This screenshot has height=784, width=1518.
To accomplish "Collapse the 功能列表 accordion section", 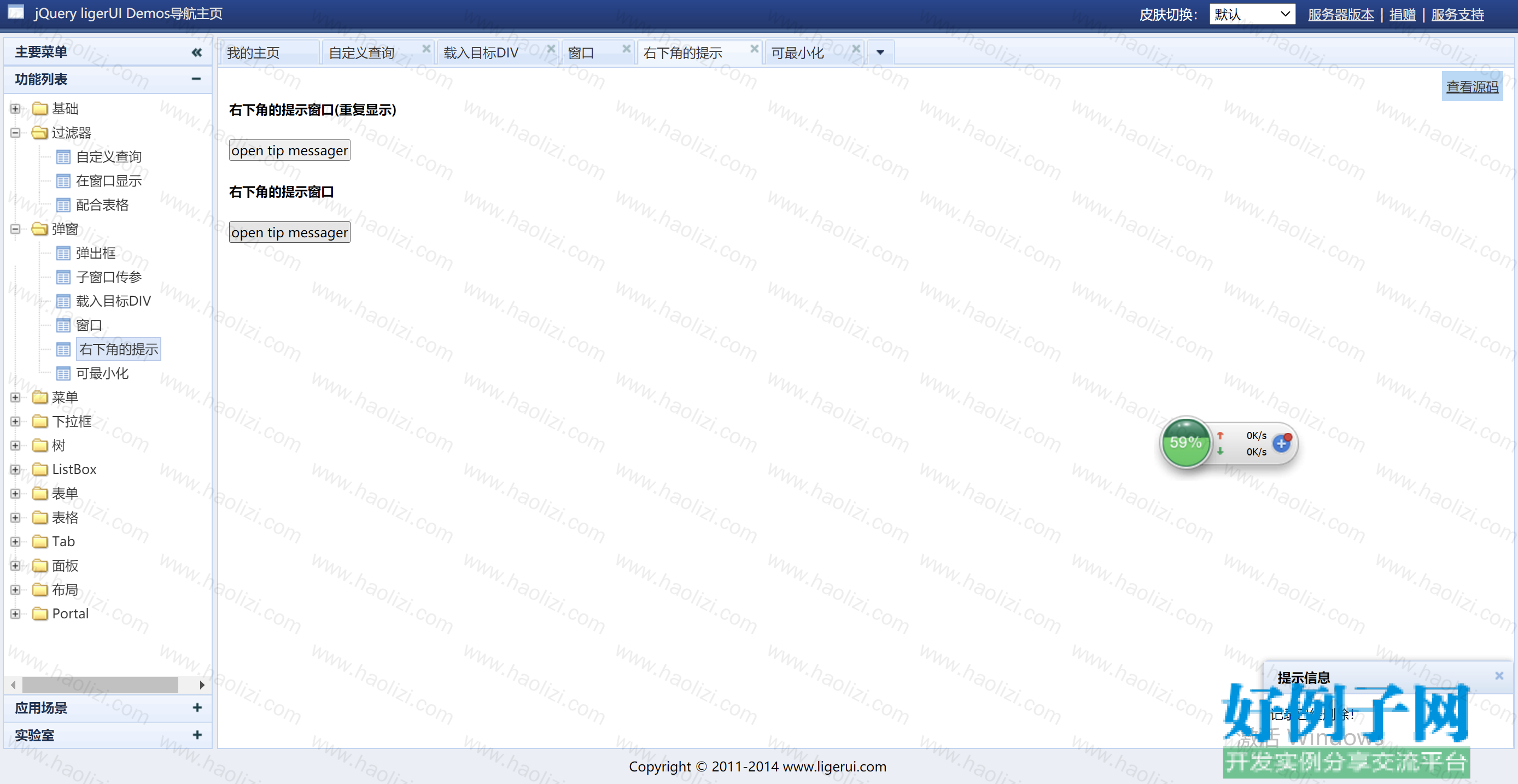I will [x=196, y=79].
